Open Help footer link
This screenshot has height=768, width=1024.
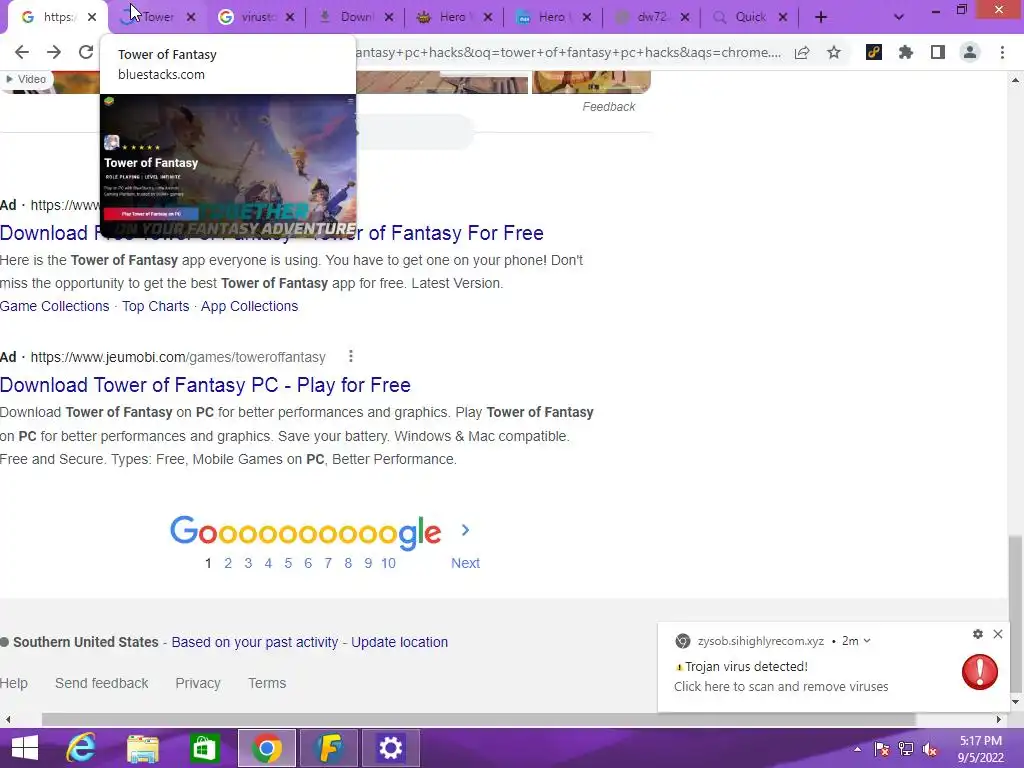tap(14, 683)
